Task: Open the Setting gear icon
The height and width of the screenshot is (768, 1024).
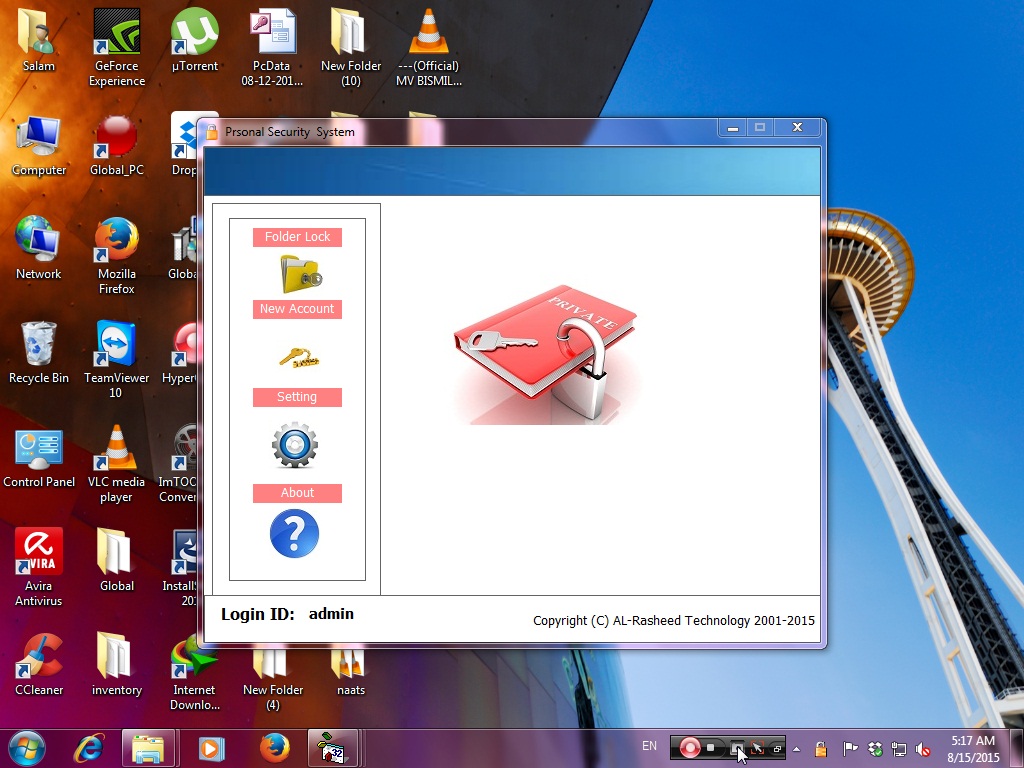Action: pyautogui.click(x=295, y=445)
